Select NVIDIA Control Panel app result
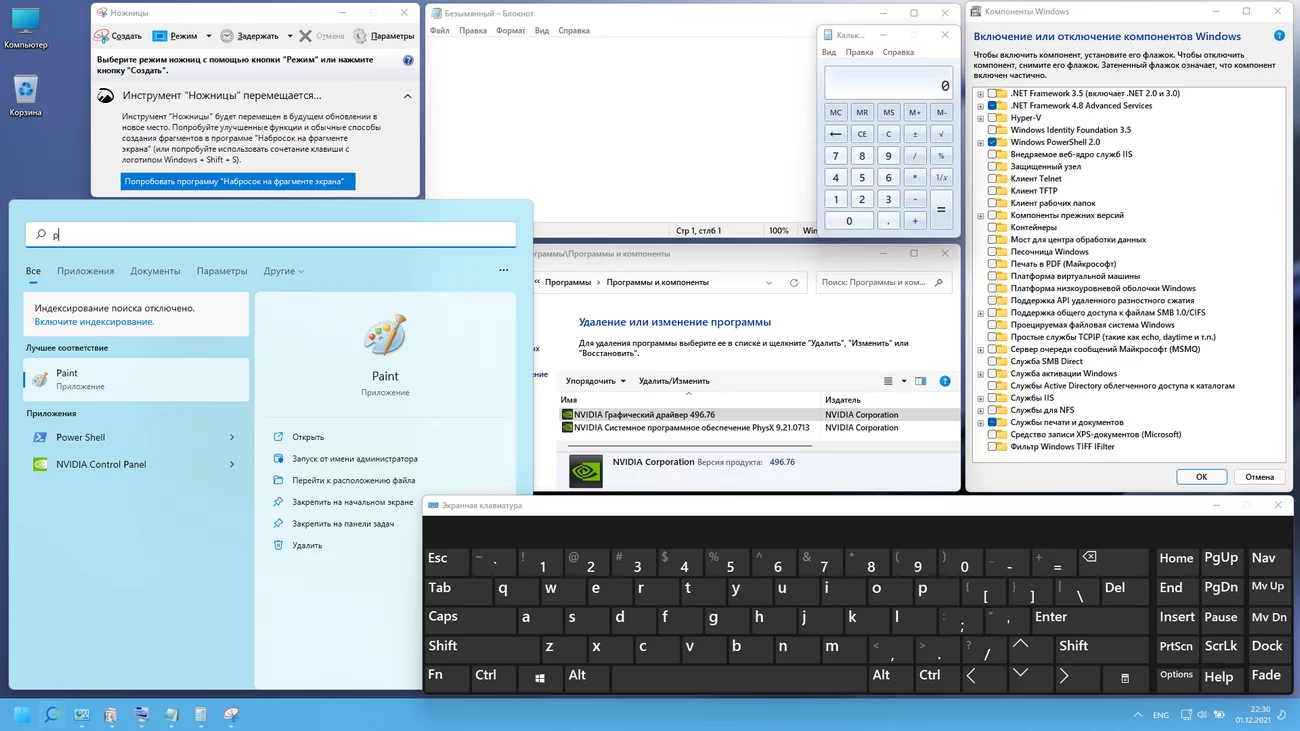 [x=136, y=464]
